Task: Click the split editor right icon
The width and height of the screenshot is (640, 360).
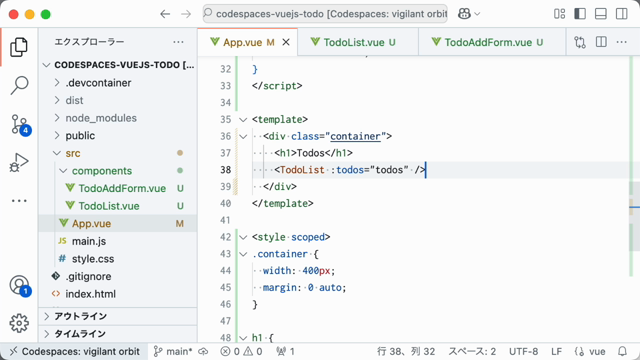Action: (x=601, y=42)
